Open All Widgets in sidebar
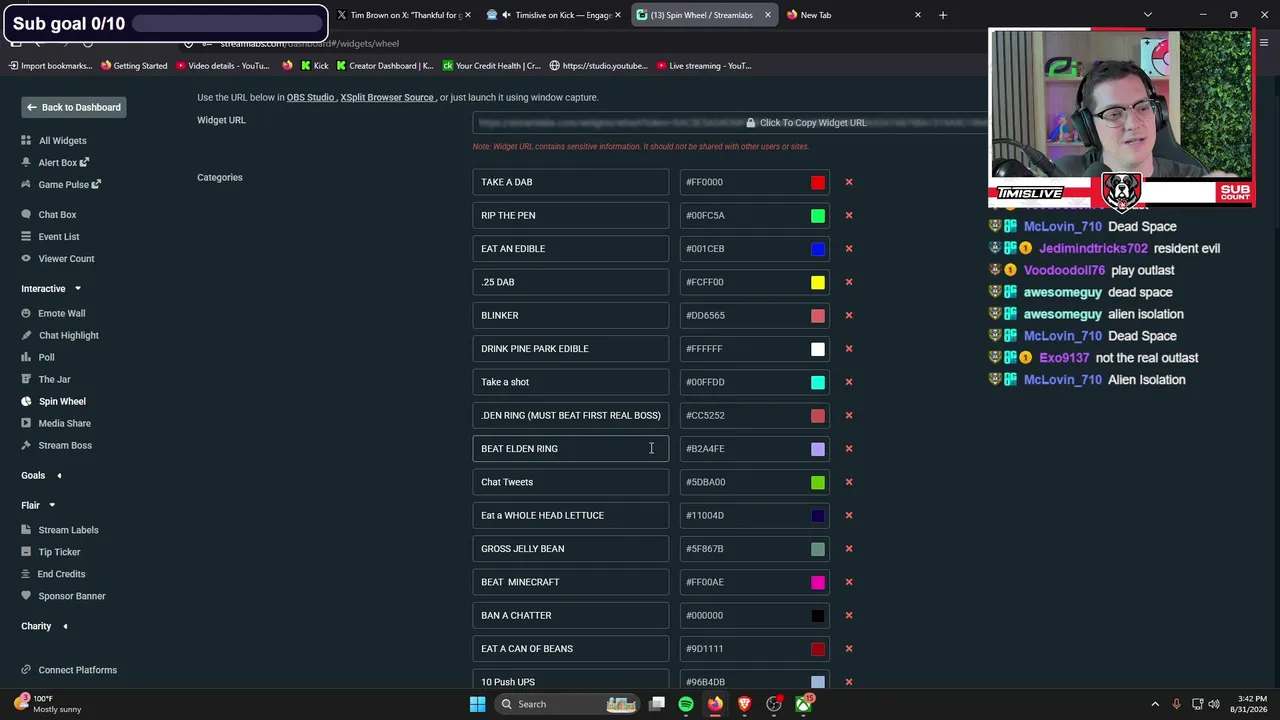Screen dimensions: 1280x720 click(x=62, y=141)
